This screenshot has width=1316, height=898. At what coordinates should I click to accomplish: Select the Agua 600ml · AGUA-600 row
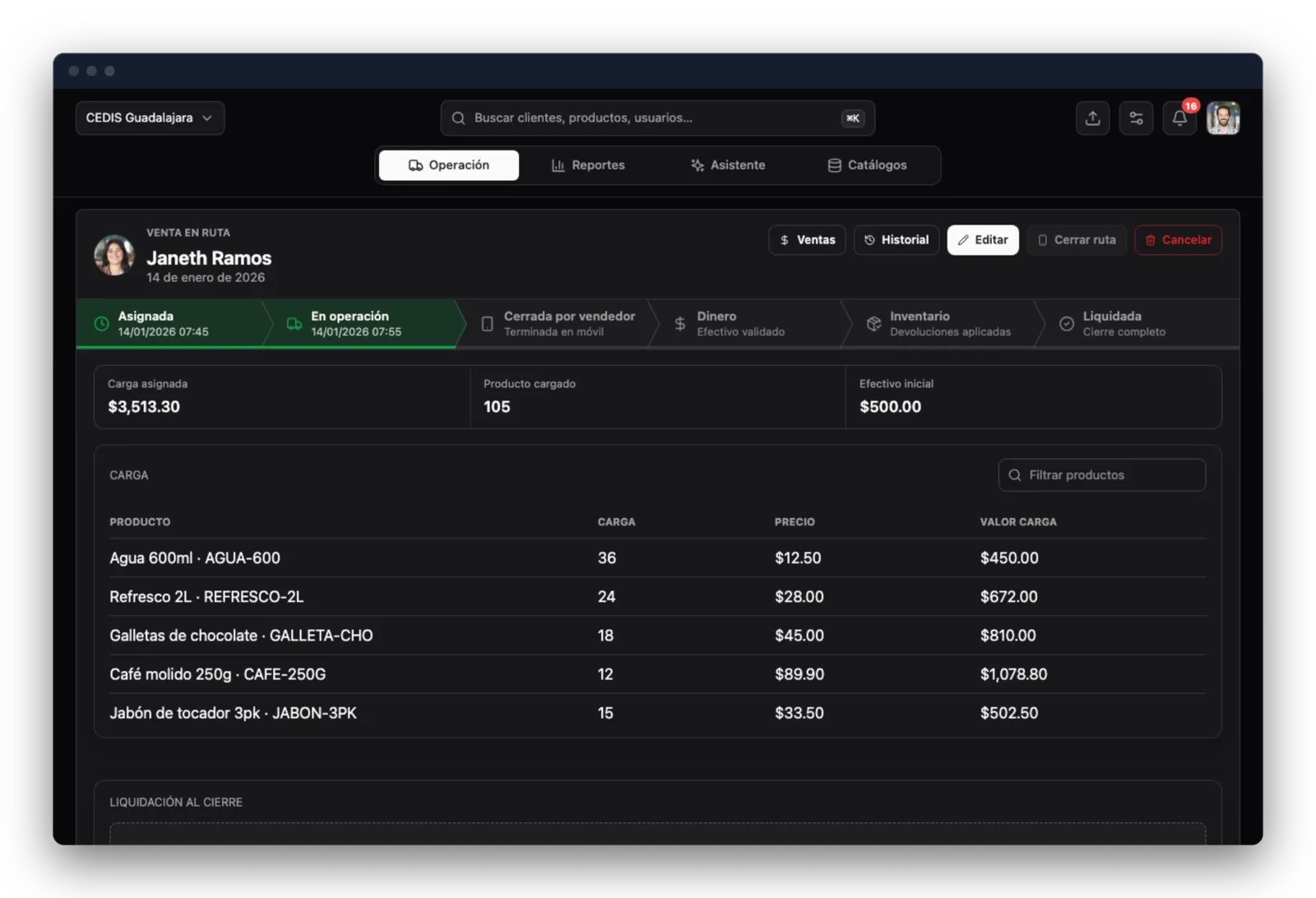point(657,558)
